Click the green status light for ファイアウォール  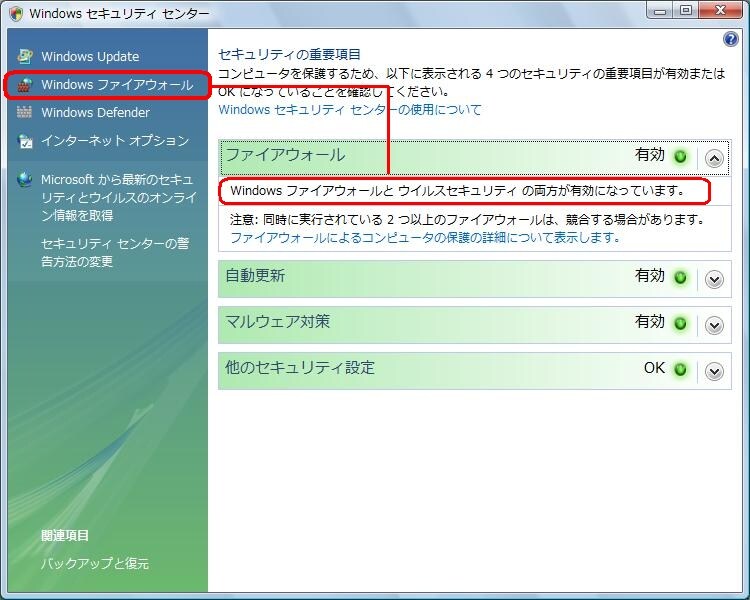pos(680,156)
